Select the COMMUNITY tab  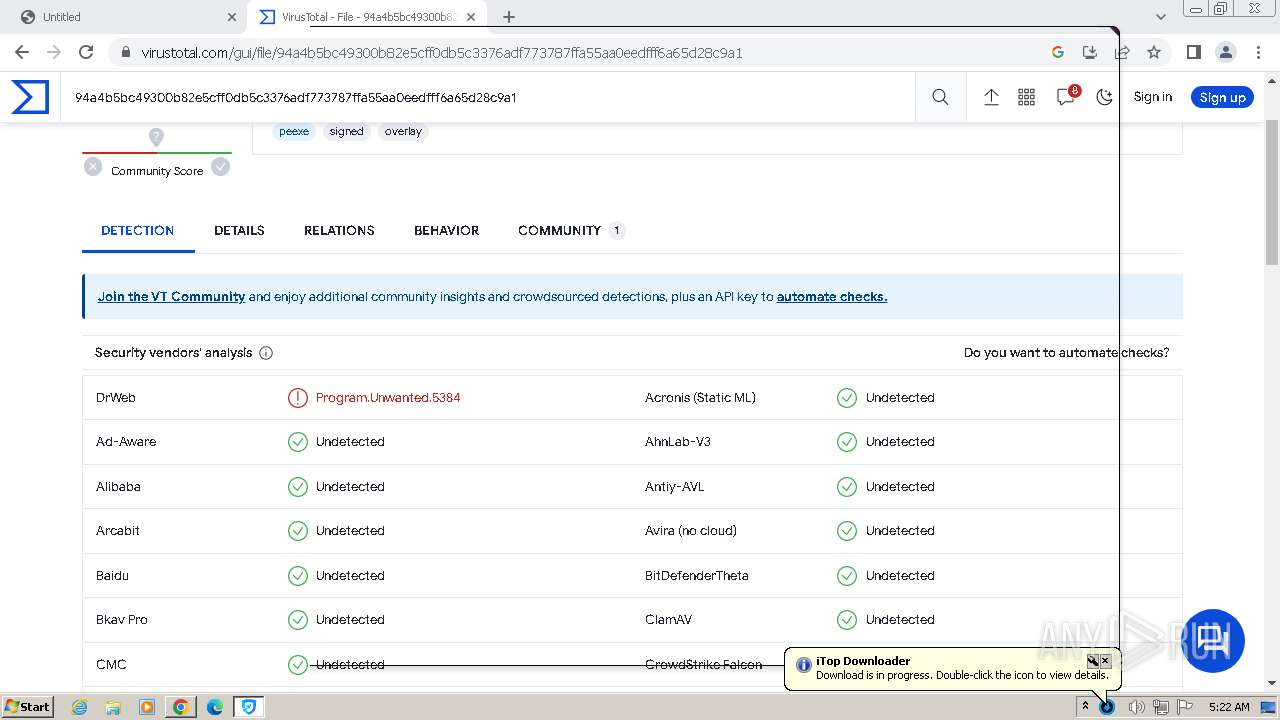(571, 230)
